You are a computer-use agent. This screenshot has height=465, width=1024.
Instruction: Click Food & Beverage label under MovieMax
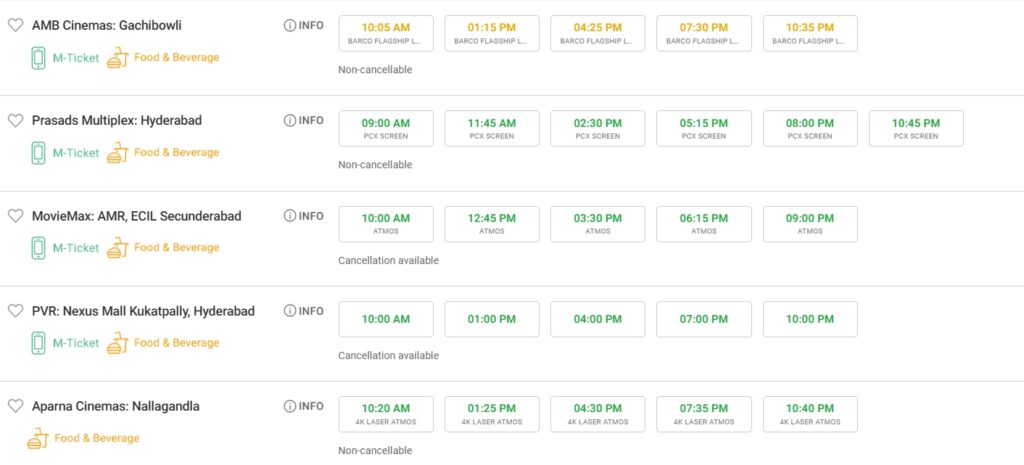pyautogui.click(x=176, y=247)
